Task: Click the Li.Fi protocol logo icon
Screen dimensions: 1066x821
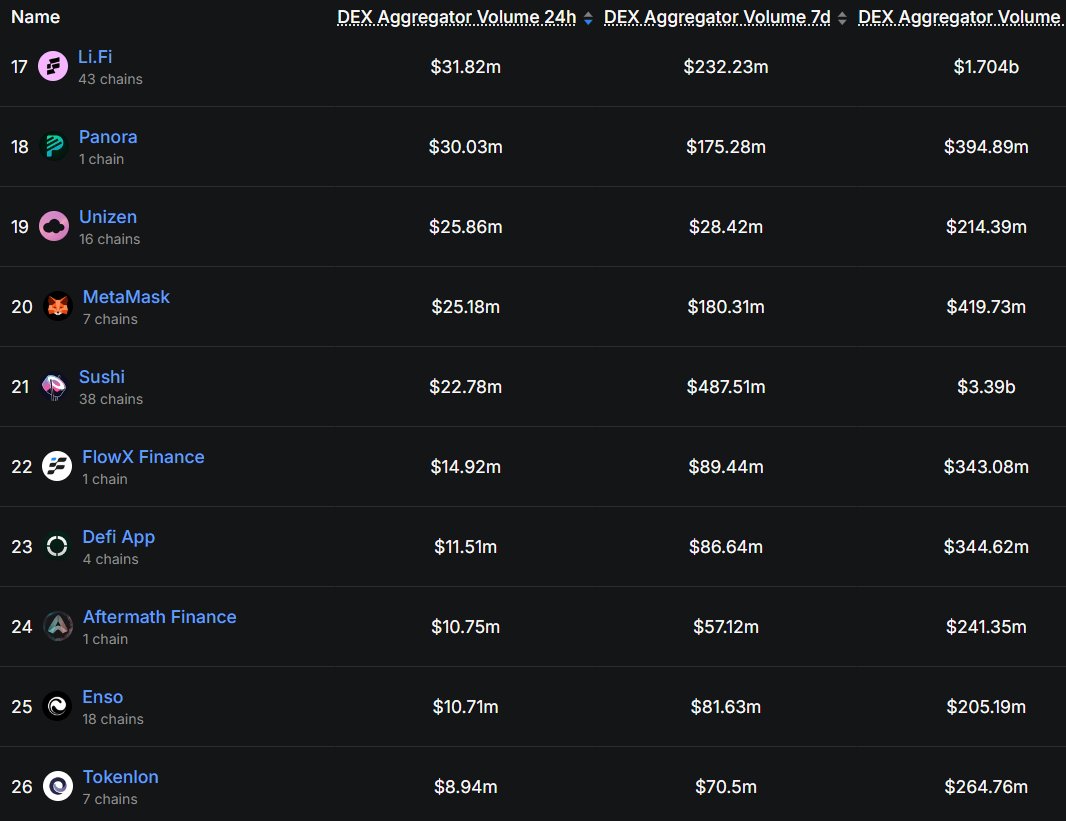Action: click(53, 67)
